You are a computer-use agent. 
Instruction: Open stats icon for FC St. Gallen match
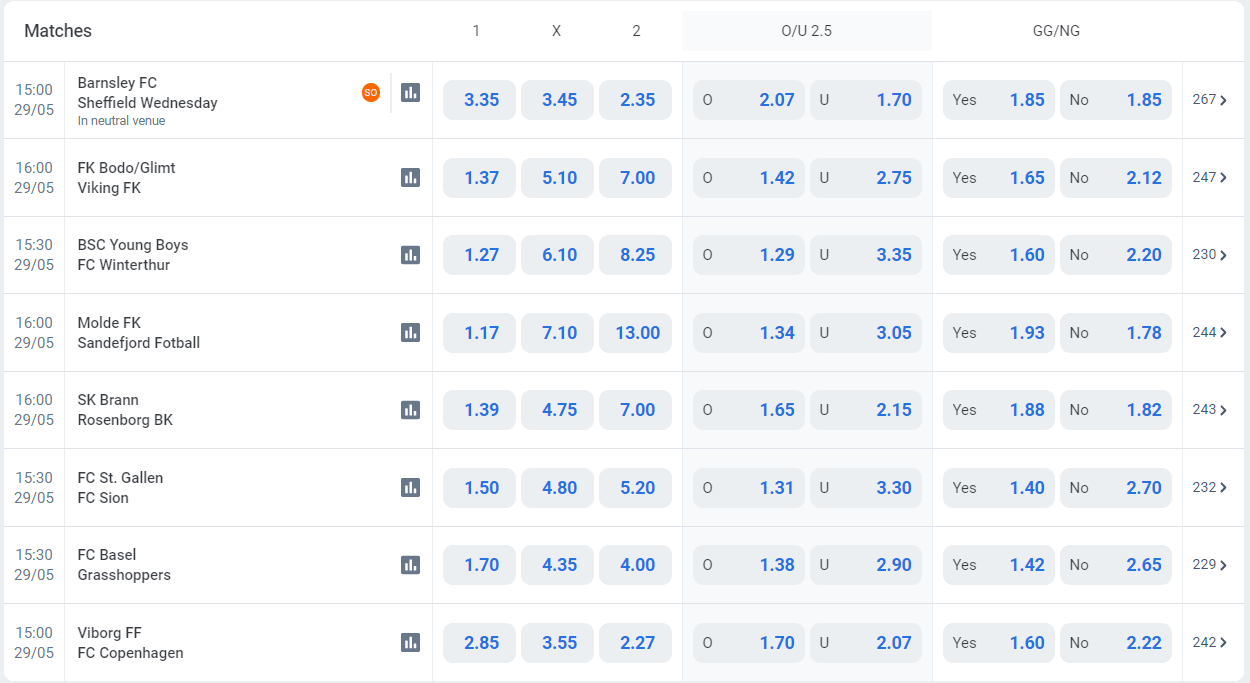(410, 487)
